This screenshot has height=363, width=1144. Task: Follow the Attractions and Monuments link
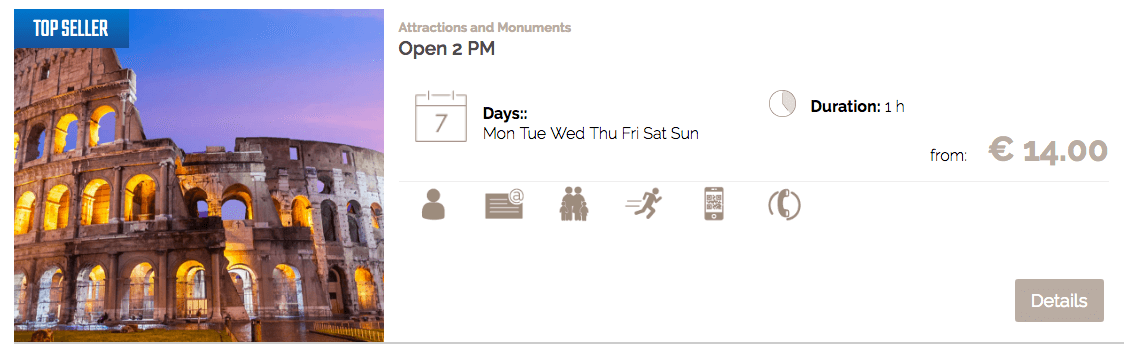(484, 28)
